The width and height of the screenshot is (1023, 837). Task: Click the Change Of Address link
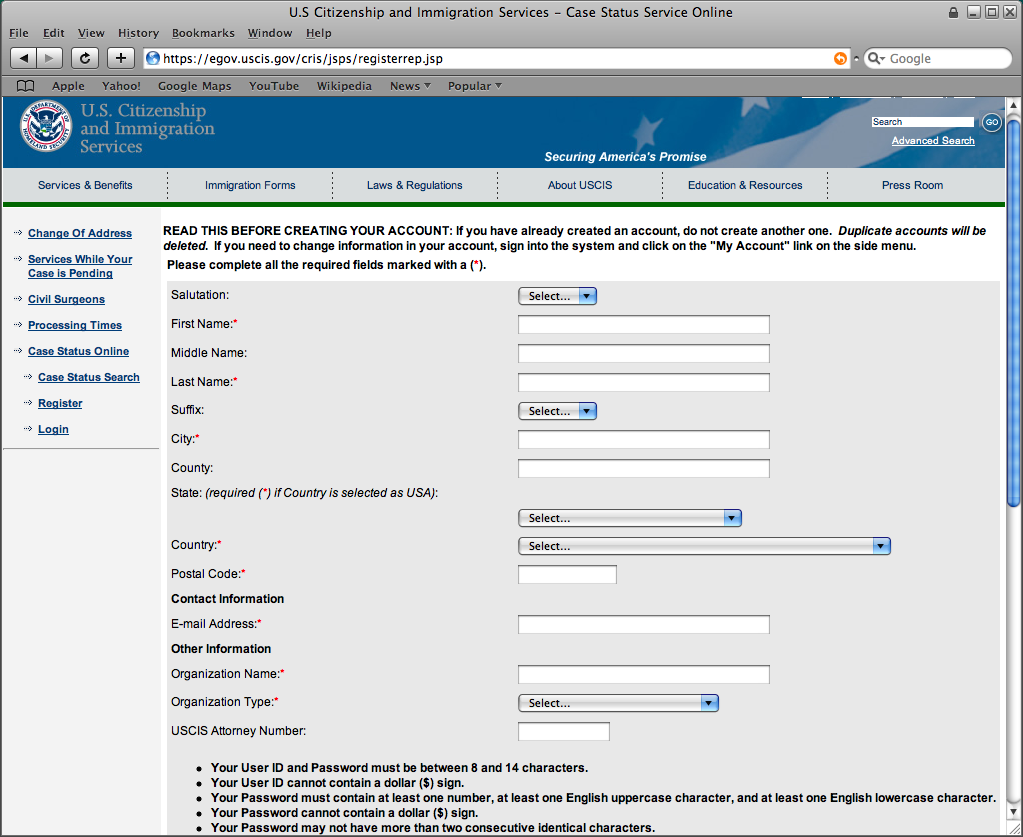tap(80, 233)
